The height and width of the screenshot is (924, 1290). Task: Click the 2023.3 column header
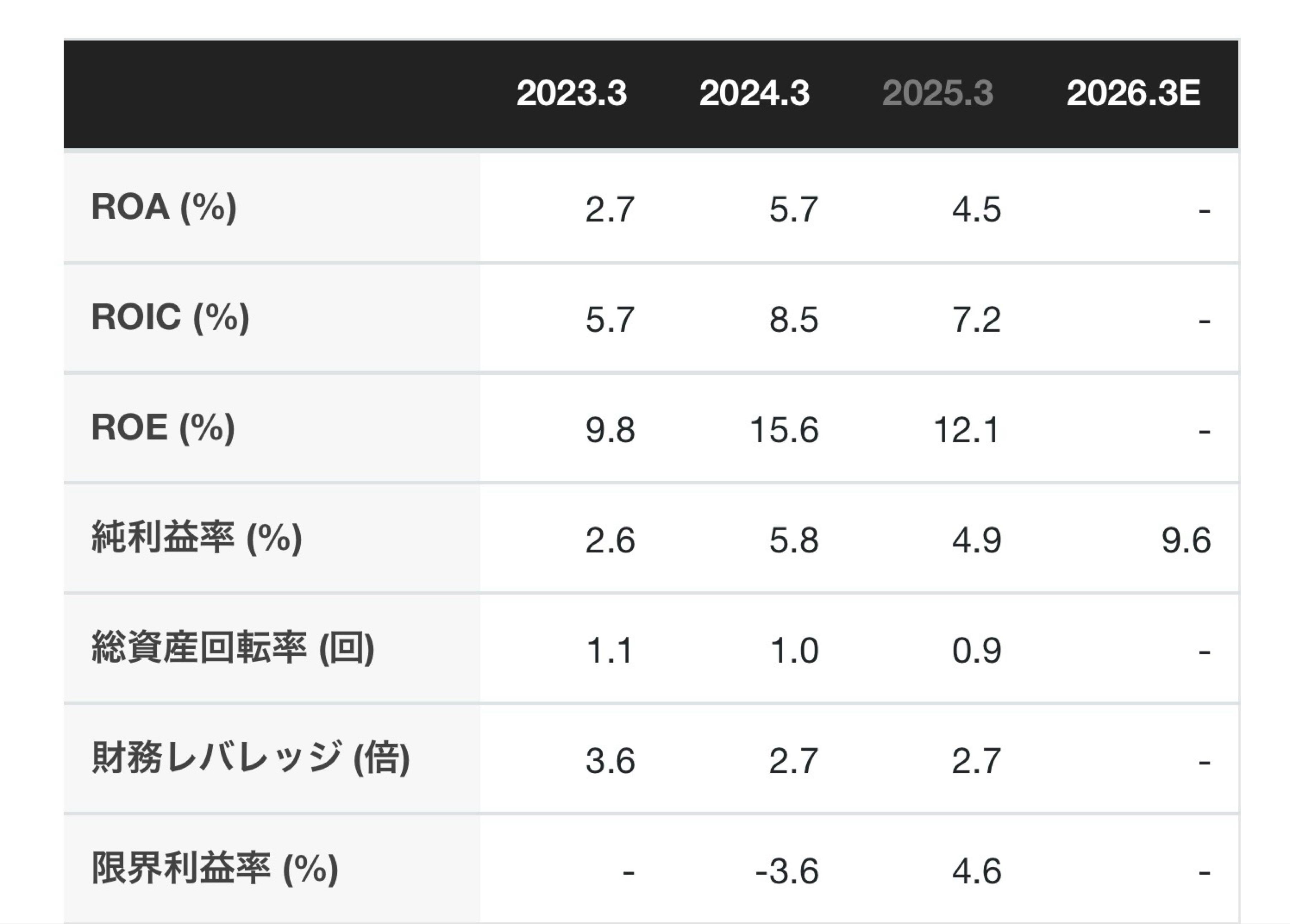pyautogui.click(x=571, y=93)
